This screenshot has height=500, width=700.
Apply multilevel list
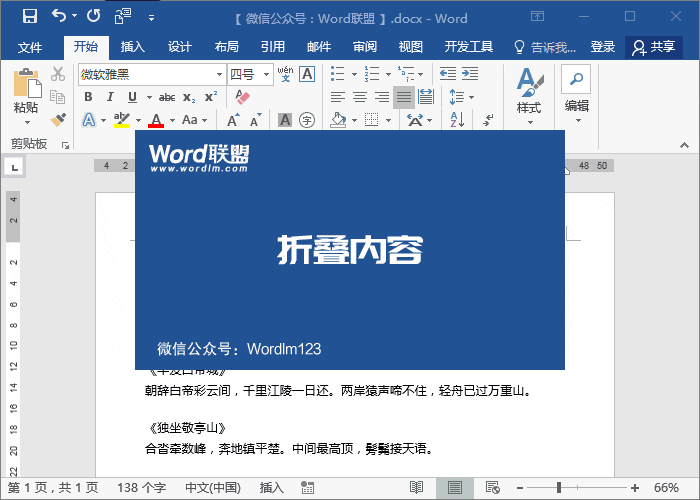pyautogui.click(x=406, y=74)
